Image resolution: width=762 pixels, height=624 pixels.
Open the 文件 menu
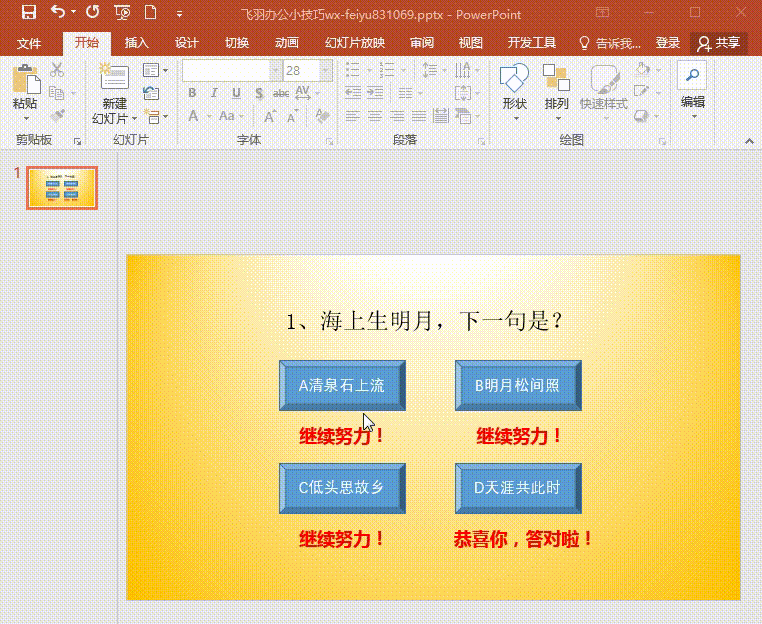point(29,44)
